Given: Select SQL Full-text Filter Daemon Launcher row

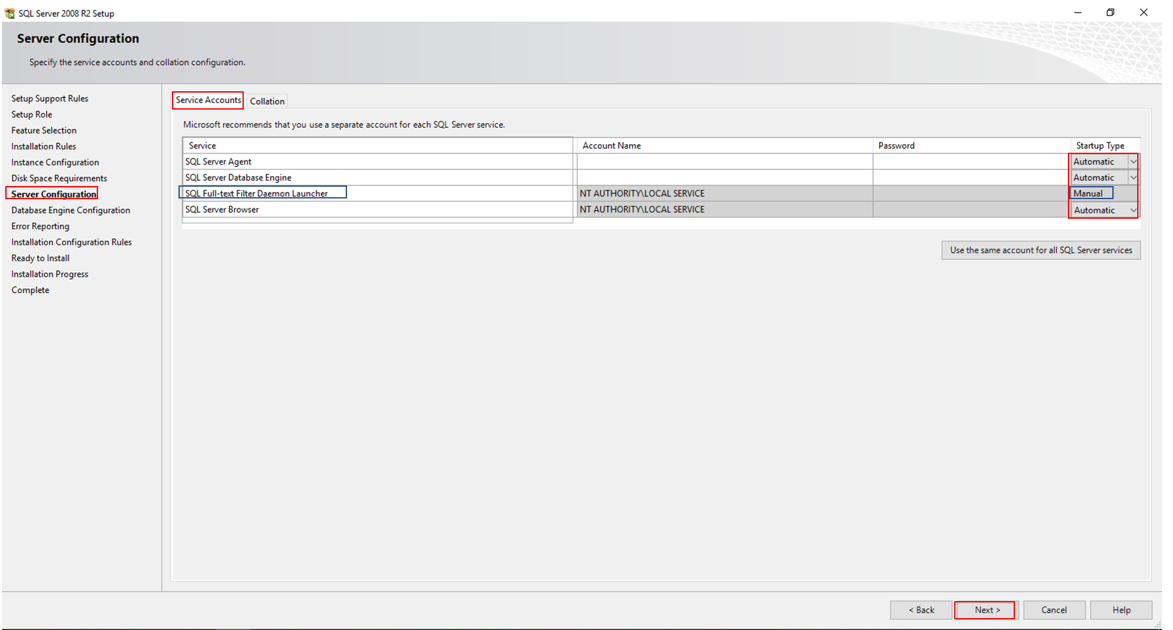Looking at the screenshot, I should point(378,194).
